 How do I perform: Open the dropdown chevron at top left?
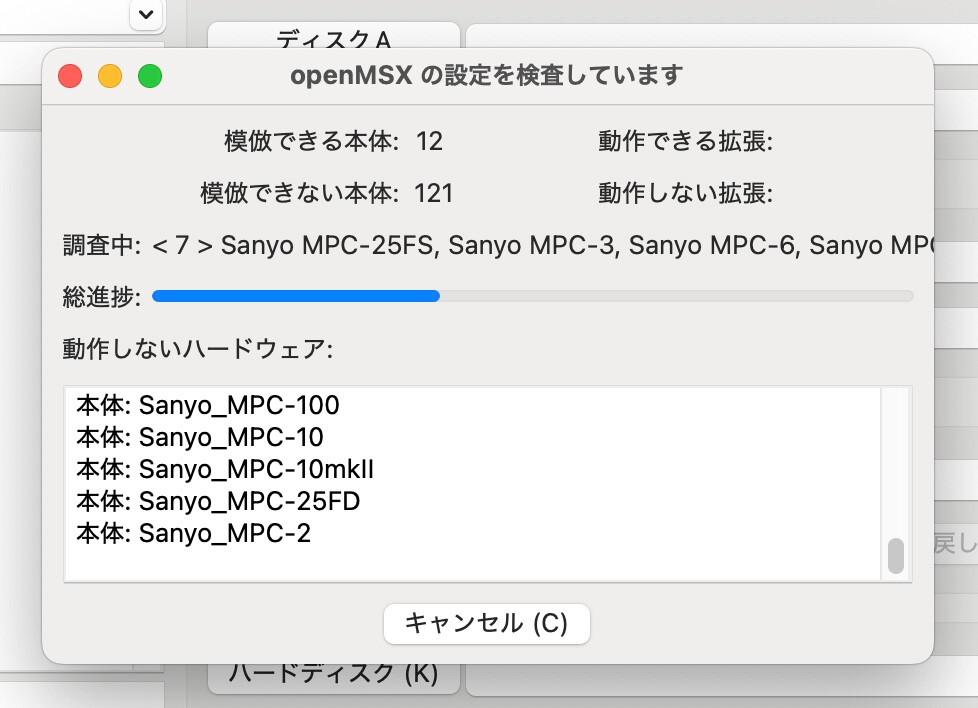146,14
